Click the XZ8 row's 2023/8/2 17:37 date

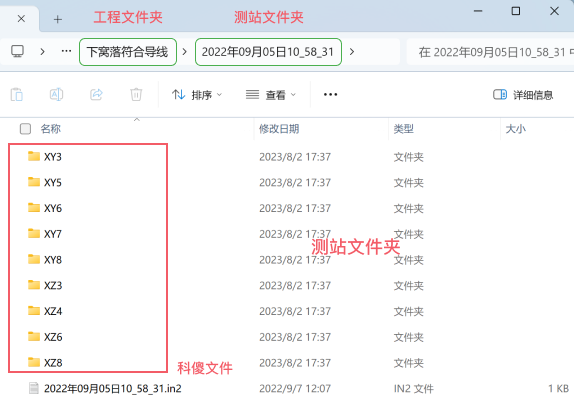tap(295, 363)
